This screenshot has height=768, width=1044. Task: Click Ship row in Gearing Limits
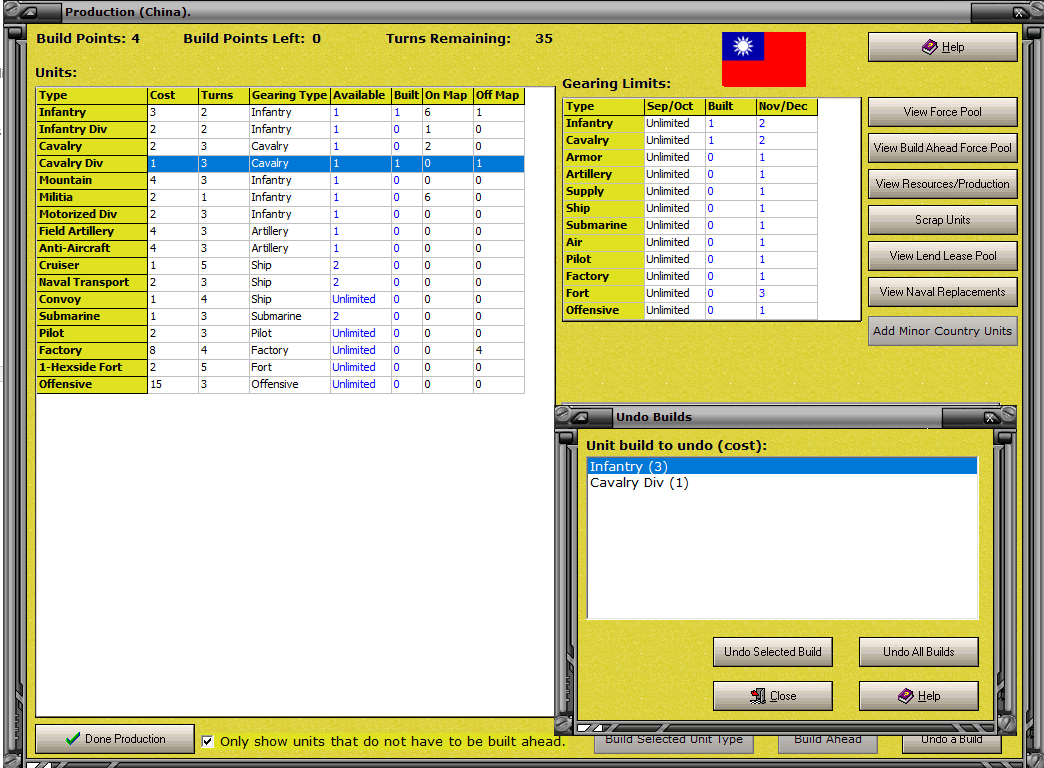click(x=690, y=208)
